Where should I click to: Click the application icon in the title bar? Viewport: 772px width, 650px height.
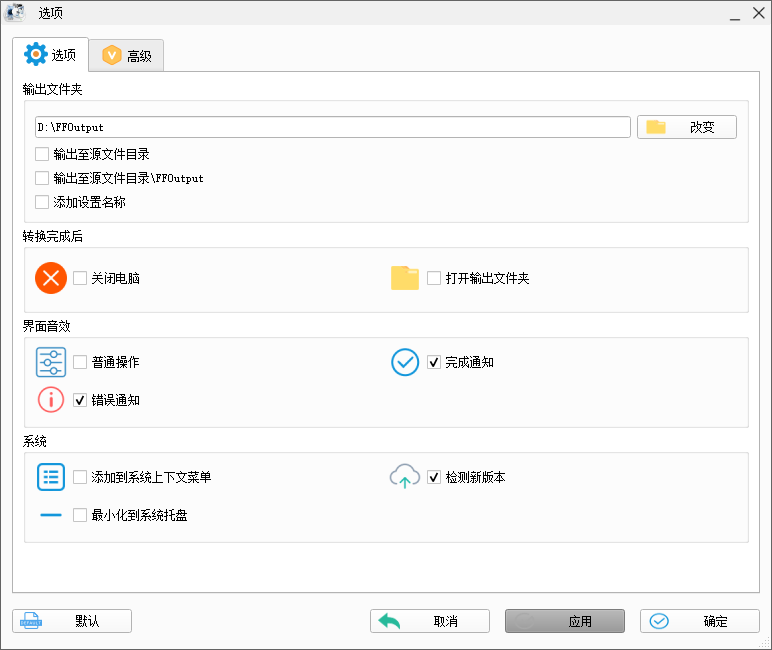pyautogui.click(x=15, y=12)
